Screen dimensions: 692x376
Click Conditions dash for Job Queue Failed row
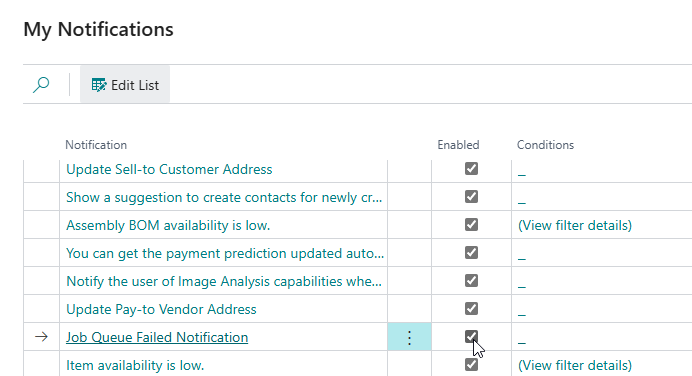point(522,342)
